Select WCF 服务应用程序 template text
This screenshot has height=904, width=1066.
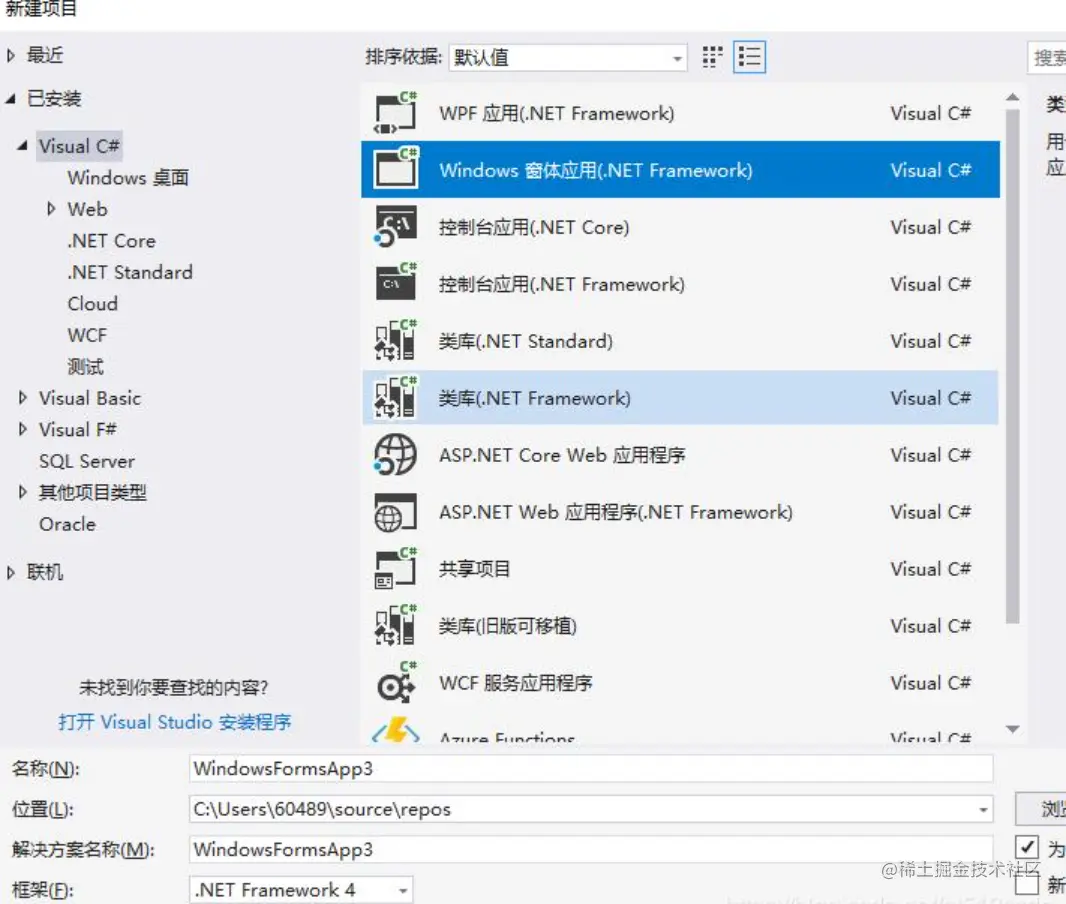click(x=516, y=683)
